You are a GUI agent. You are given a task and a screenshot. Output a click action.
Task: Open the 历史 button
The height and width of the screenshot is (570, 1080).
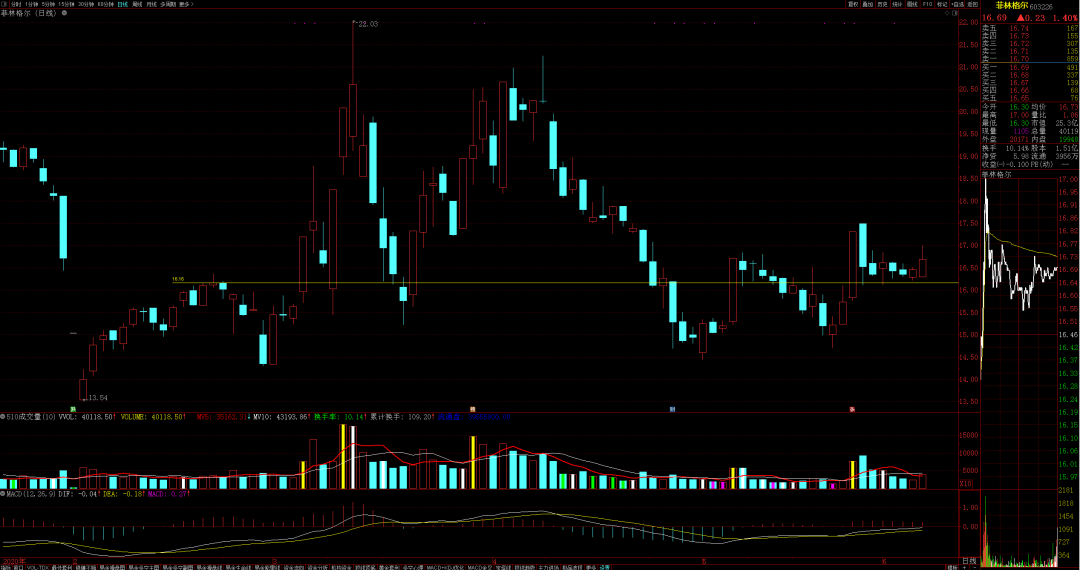coord(883,4)
